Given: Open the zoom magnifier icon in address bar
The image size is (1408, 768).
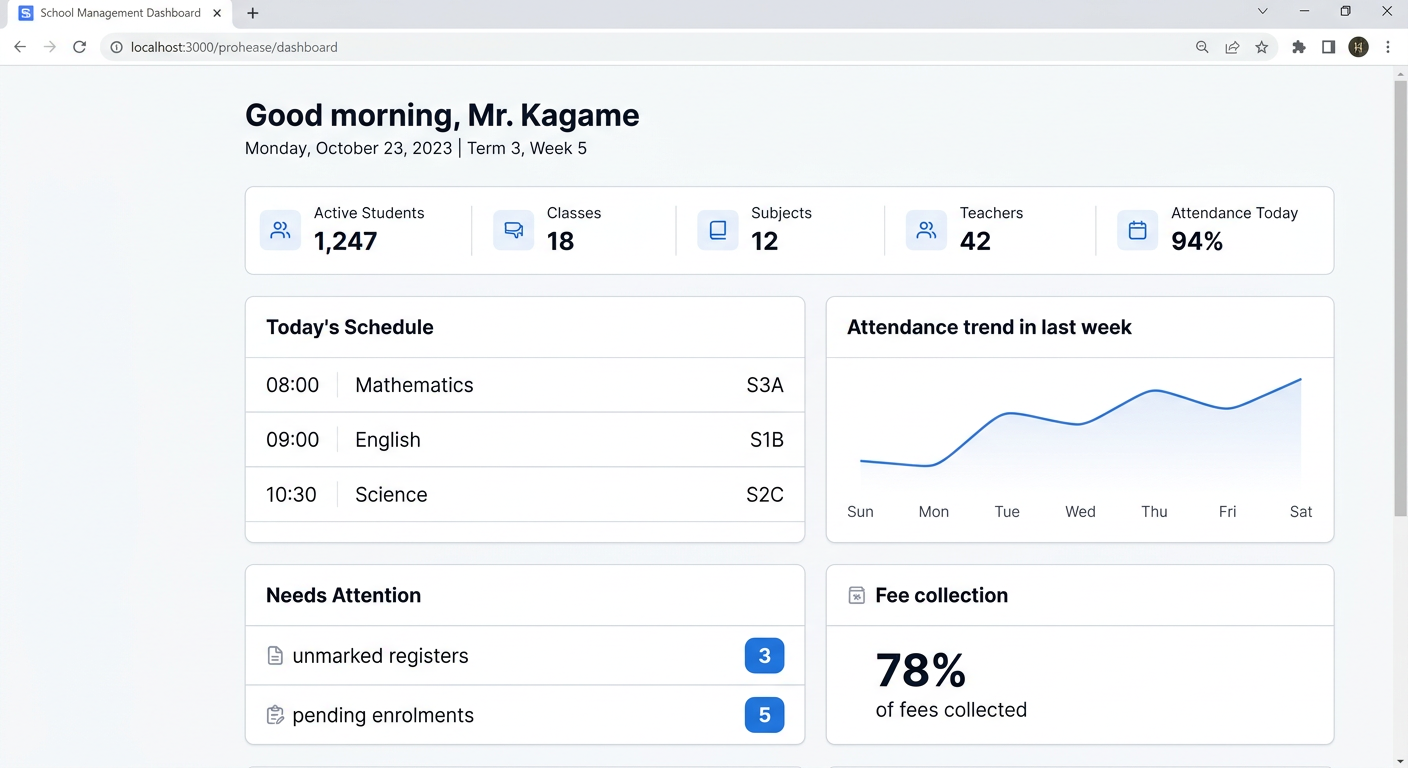Looking at the screenshot, I should 1202,47.
